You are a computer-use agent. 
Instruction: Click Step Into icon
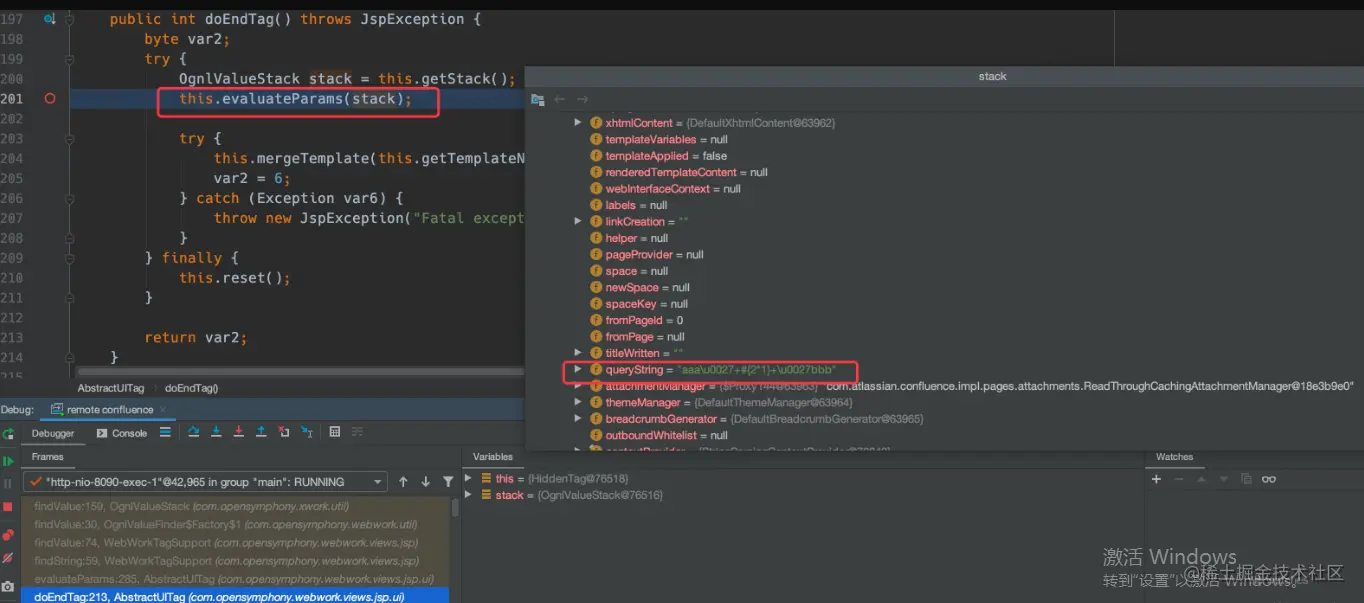(216, 433)
